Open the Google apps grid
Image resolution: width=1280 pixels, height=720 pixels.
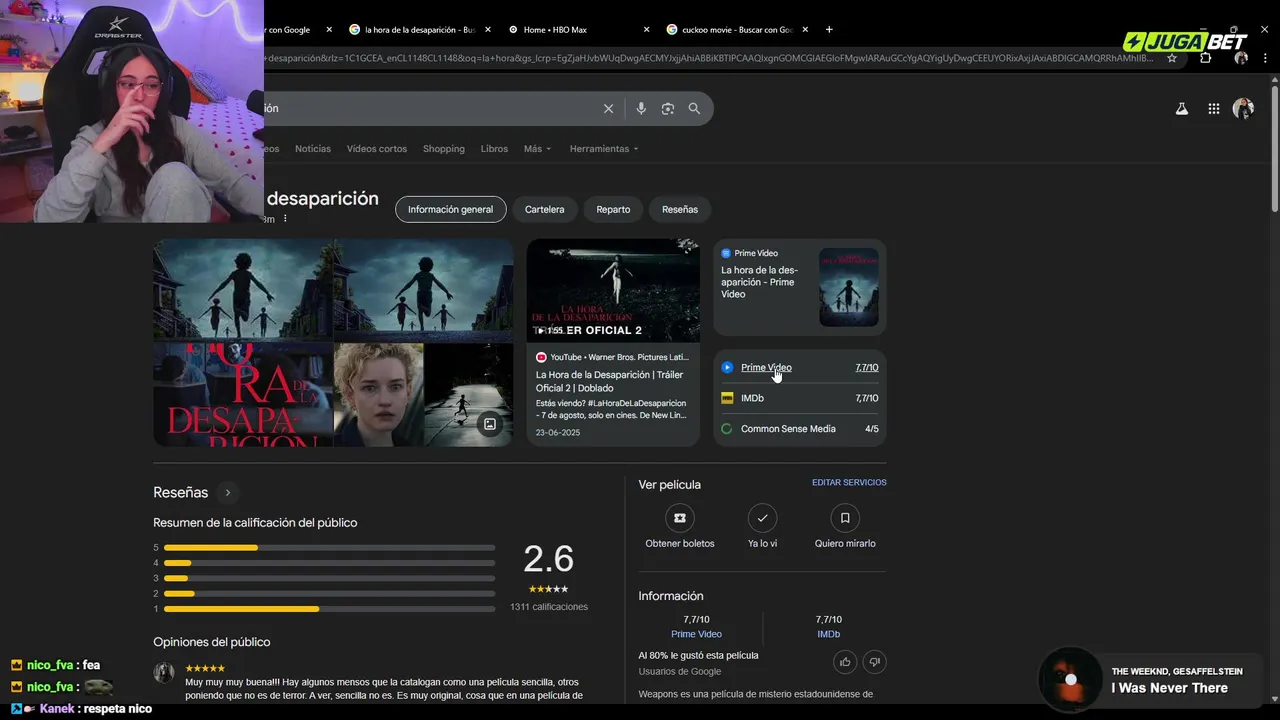click(1213, 109)
